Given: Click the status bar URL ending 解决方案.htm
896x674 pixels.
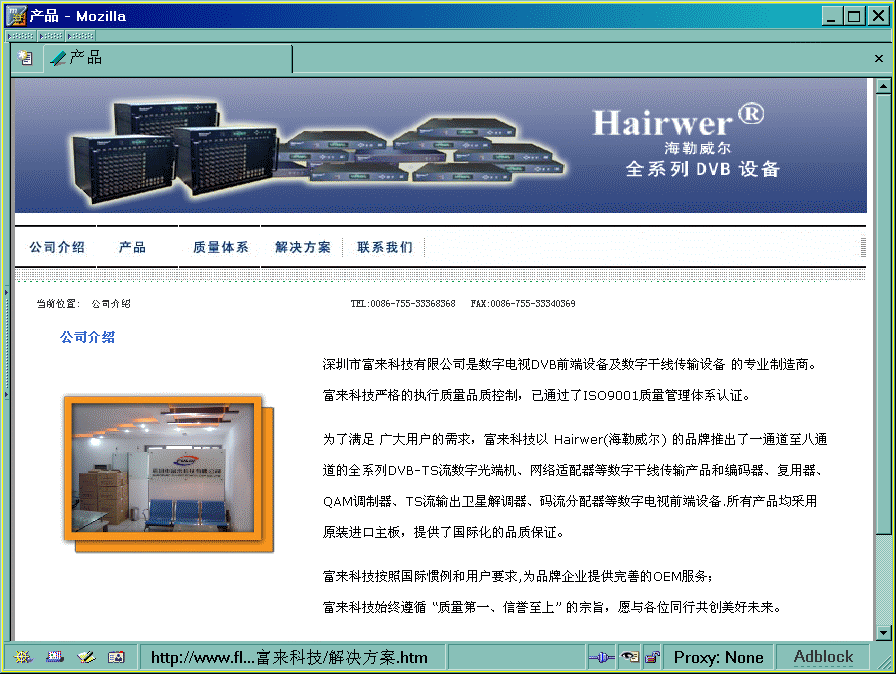Looking at the screenshot, I should [x=289, y=657].
